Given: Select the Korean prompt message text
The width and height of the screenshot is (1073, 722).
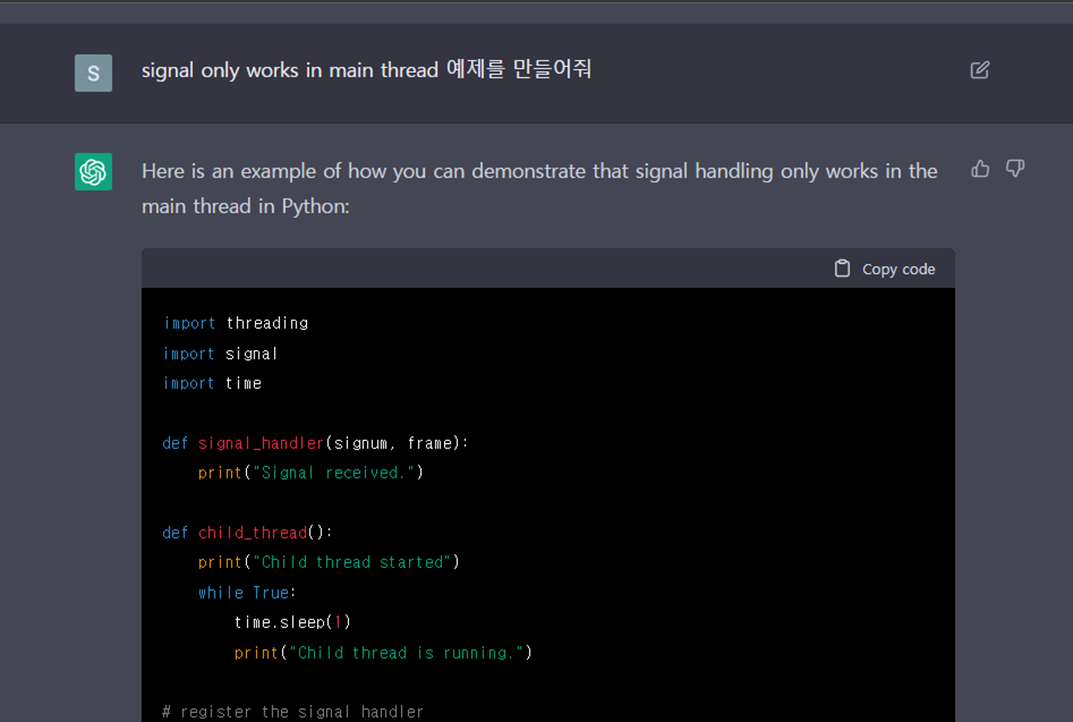Looking at the screenshot, I should (x=367, y=70).
